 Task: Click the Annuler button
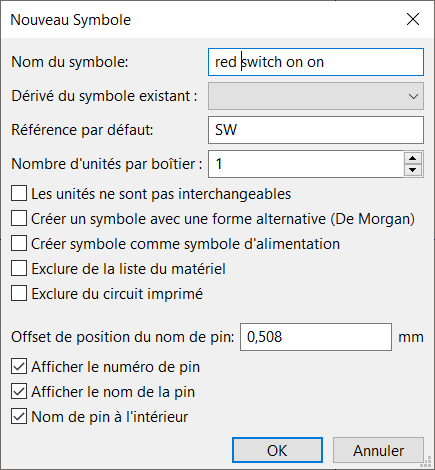[x=378, y=450]
